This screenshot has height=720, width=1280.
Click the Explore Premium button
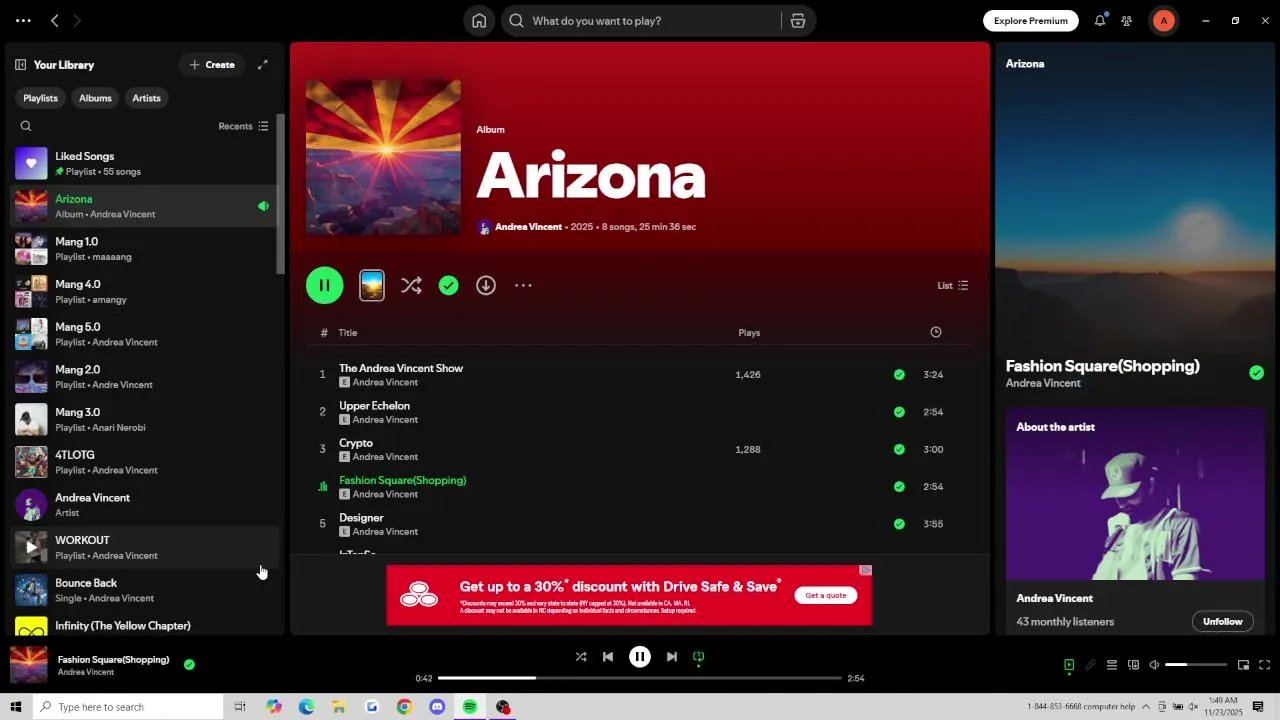(x=1031, y=21)
